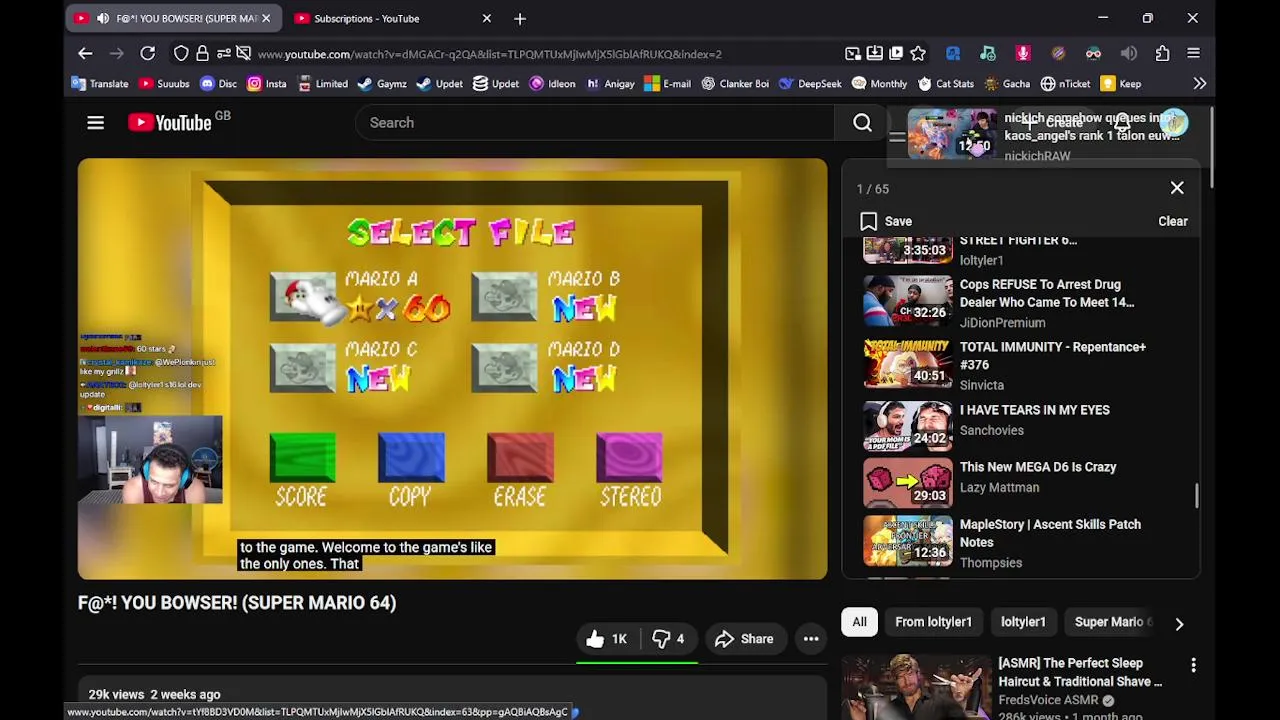Clear the queue with Clear button

coord(1173,221)
